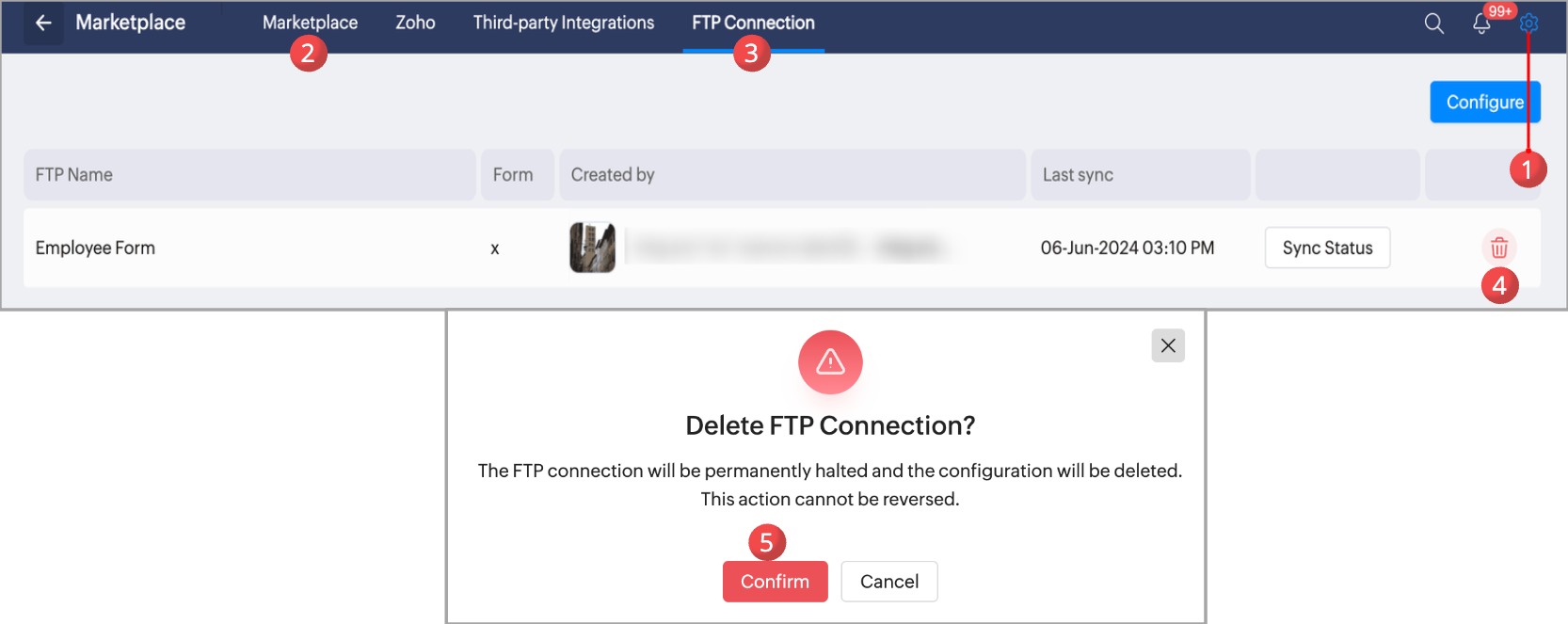The width and height of the screenshot is (1568, 624).
Task: Switch to the Marketplace tab
Action: (310, 23)
